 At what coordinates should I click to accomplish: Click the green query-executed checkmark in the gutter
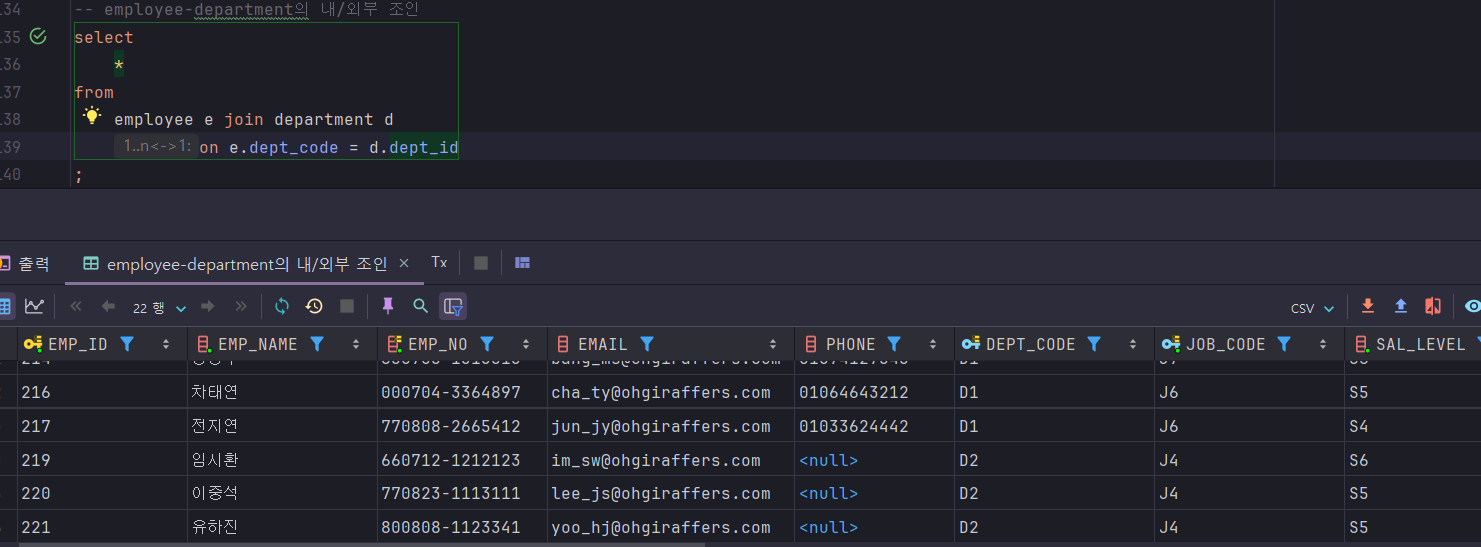(x=38, y=37)
